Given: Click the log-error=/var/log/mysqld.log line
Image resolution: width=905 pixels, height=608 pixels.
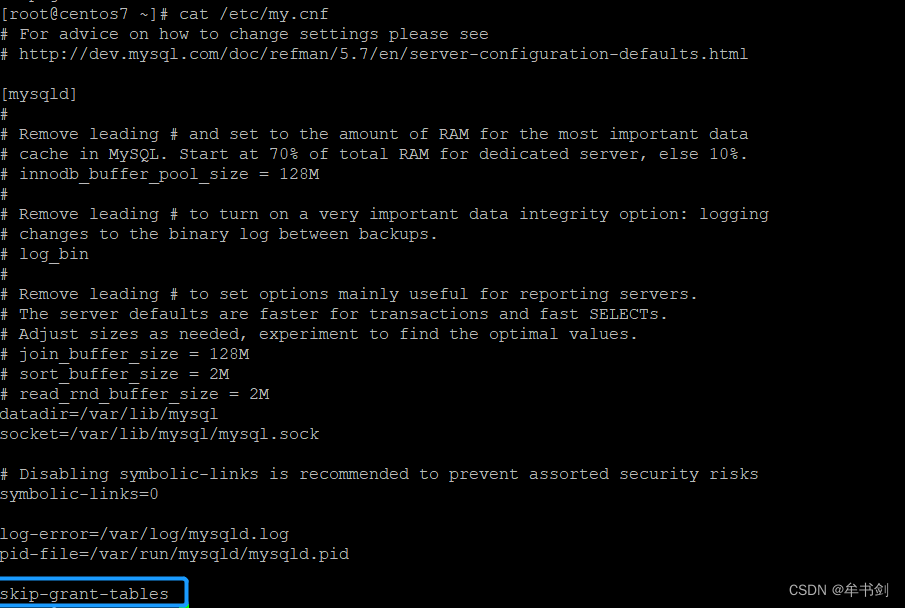Looking at the screenshot, I should point(144,534).
